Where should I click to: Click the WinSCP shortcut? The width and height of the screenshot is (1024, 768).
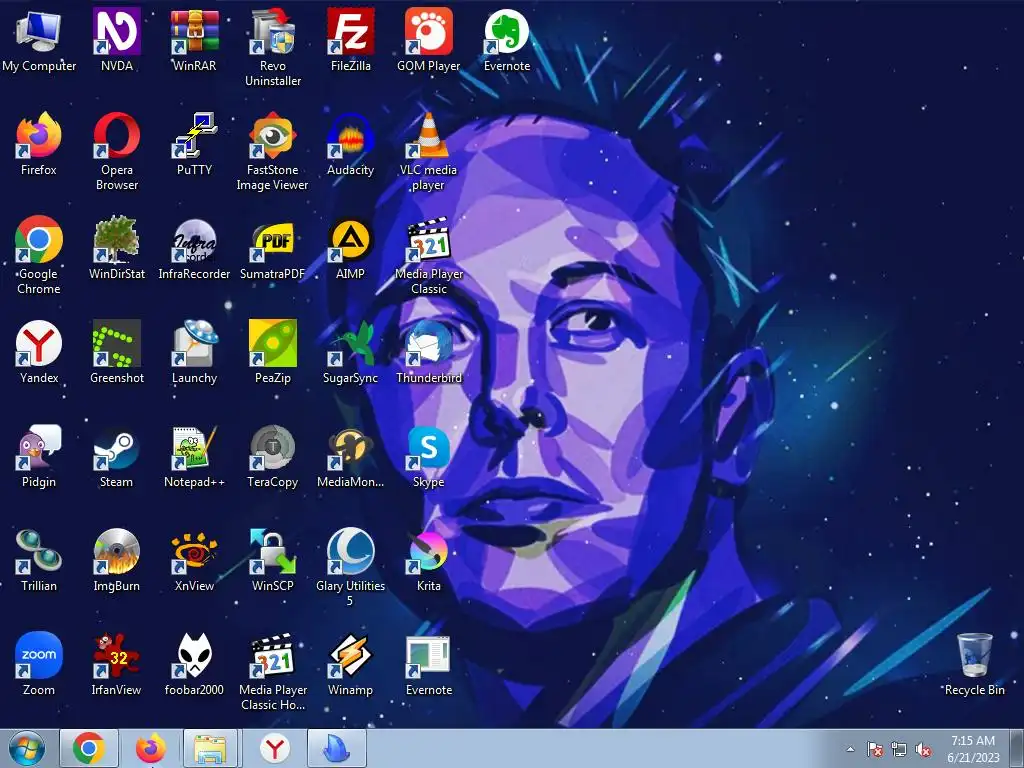tap(272, 551)
